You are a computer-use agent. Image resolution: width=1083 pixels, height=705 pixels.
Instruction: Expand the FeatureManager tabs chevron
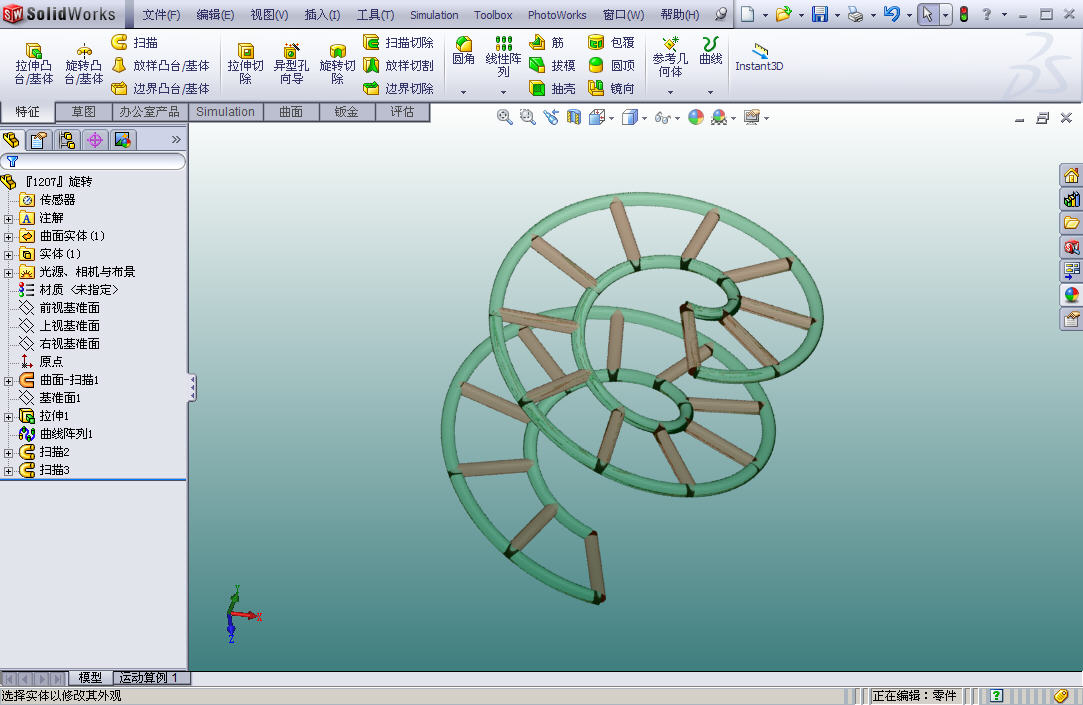pos(176,140)
